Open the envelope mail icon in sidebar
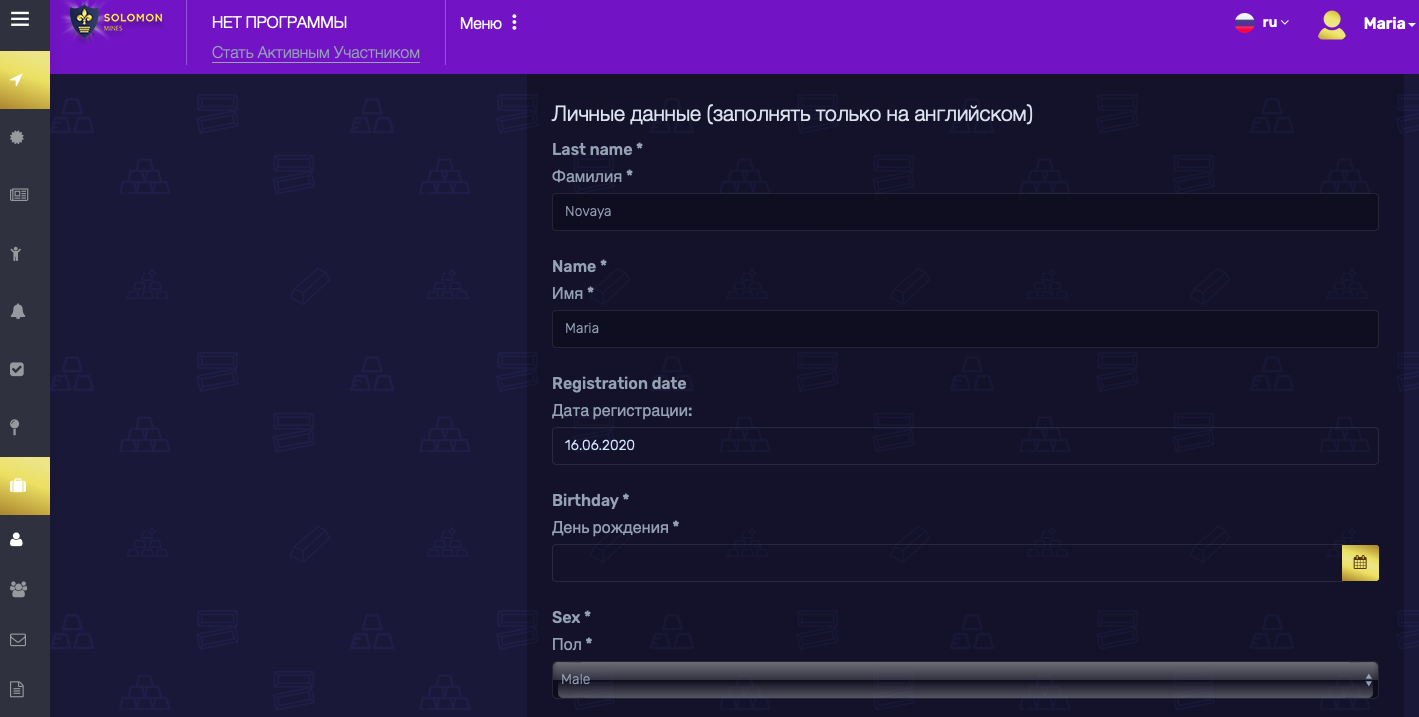 tap(18, 640)
